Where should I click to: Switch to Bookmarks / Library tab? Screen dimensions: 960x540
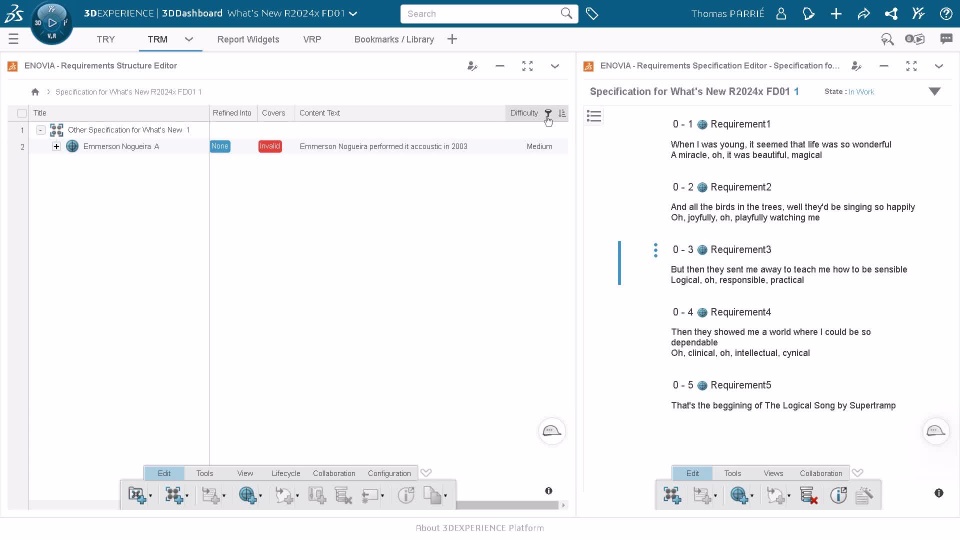[x=394, y=39]
